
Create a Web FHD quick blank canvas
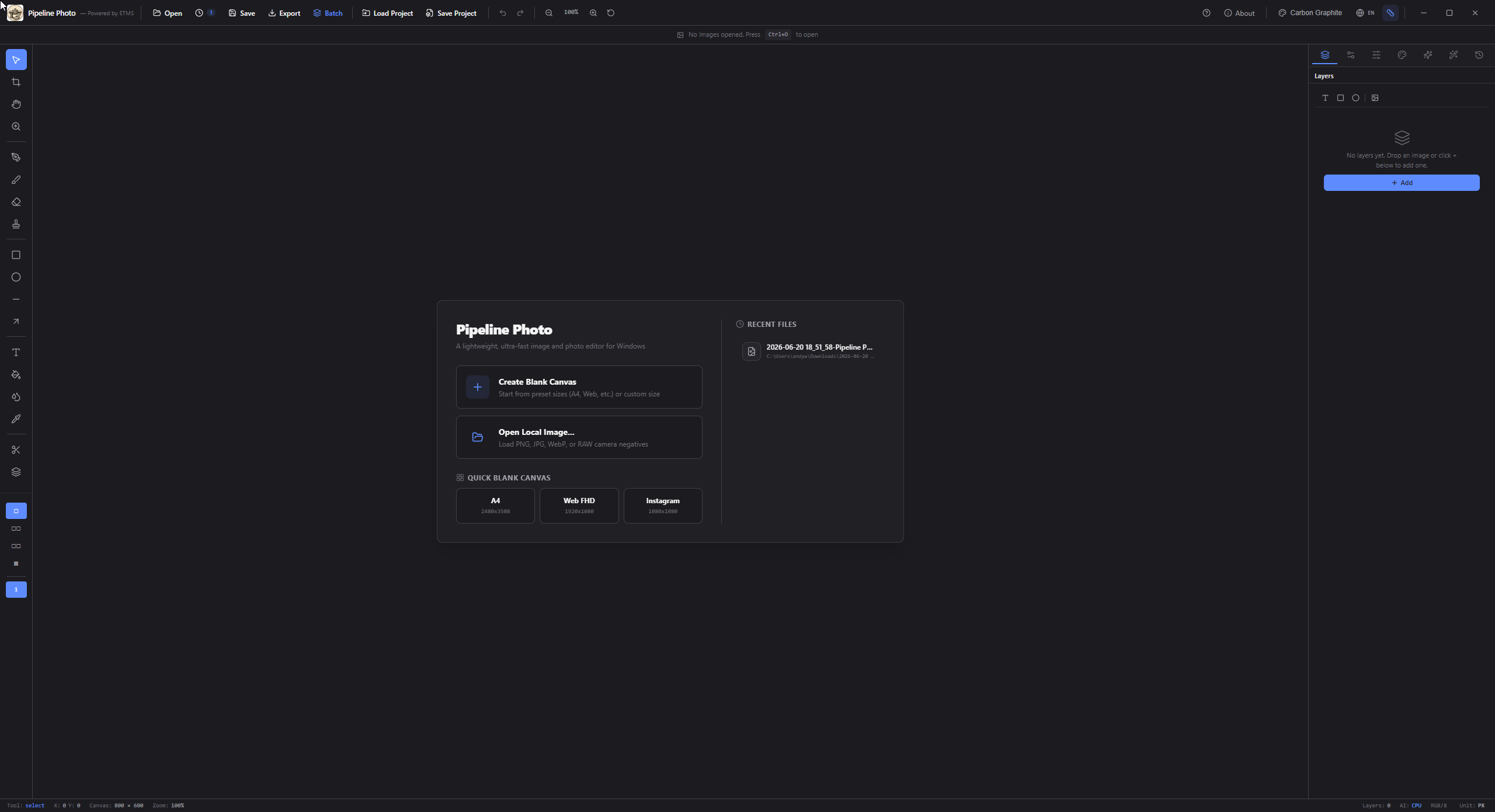pyautogui.click(x=579, y=506)
